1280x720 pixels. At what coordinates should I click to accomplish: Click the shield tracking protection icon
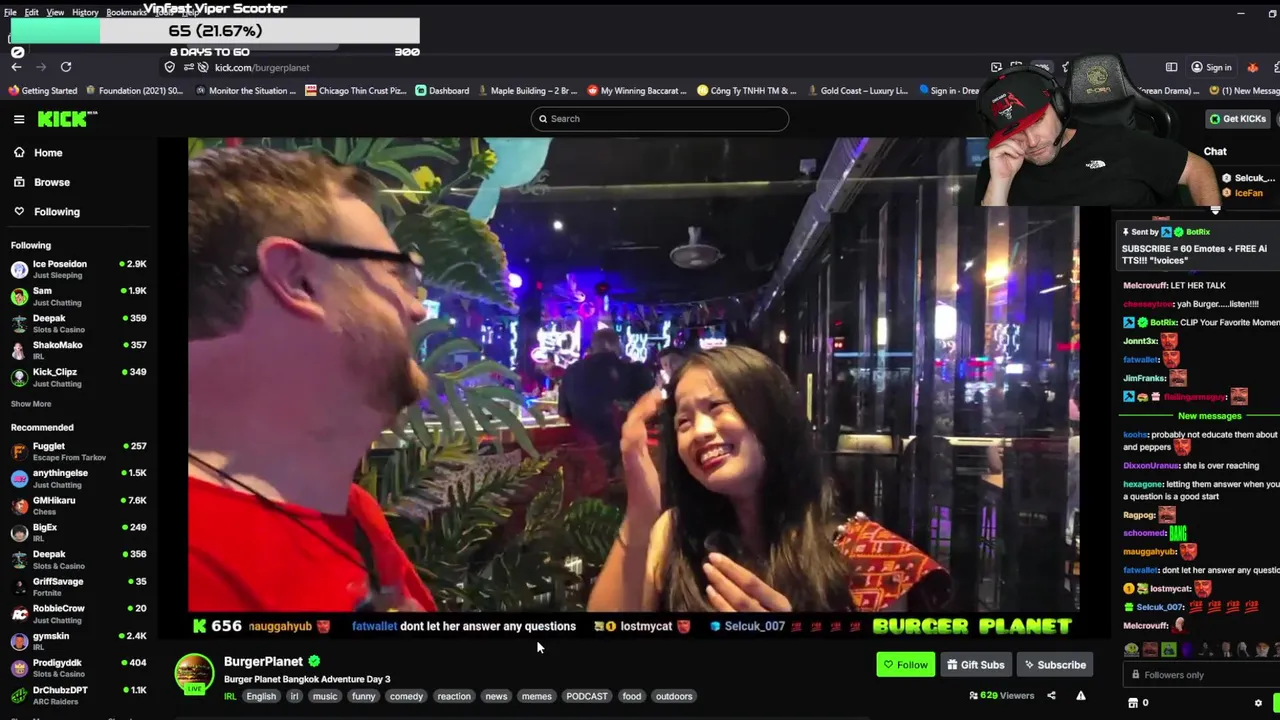click(170, 67)
